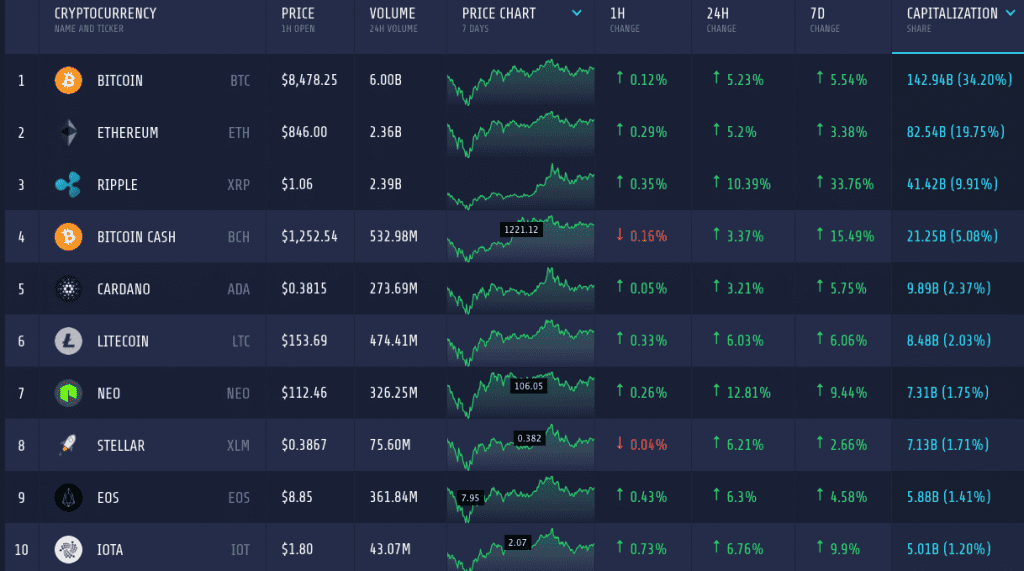
Task: Open the LITECOIN name link
Action: (x=123, y=341)
